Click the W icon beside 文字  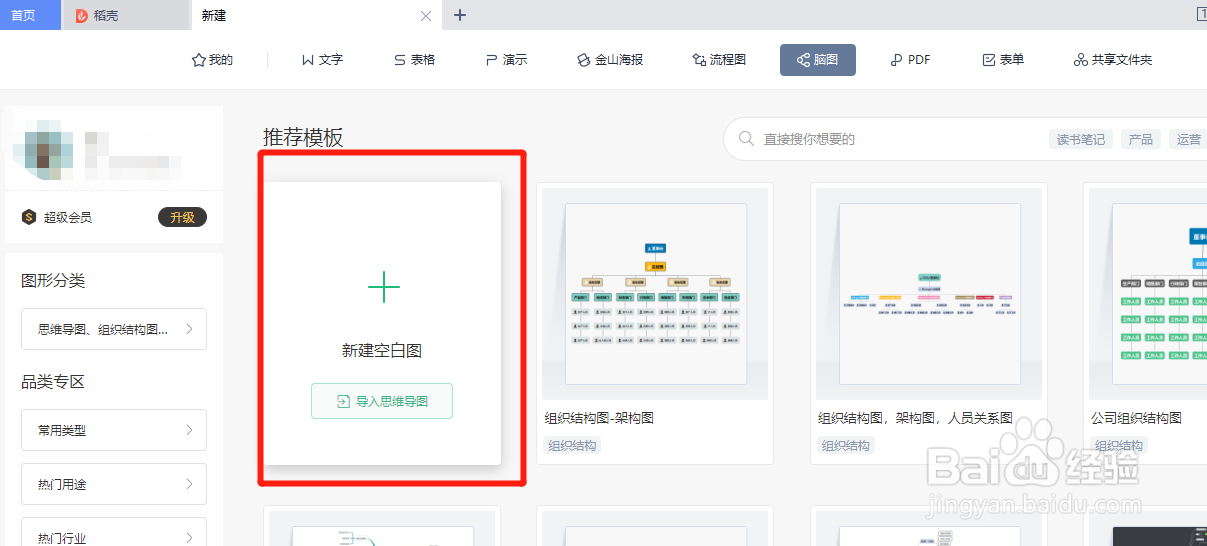pos(307,60)
